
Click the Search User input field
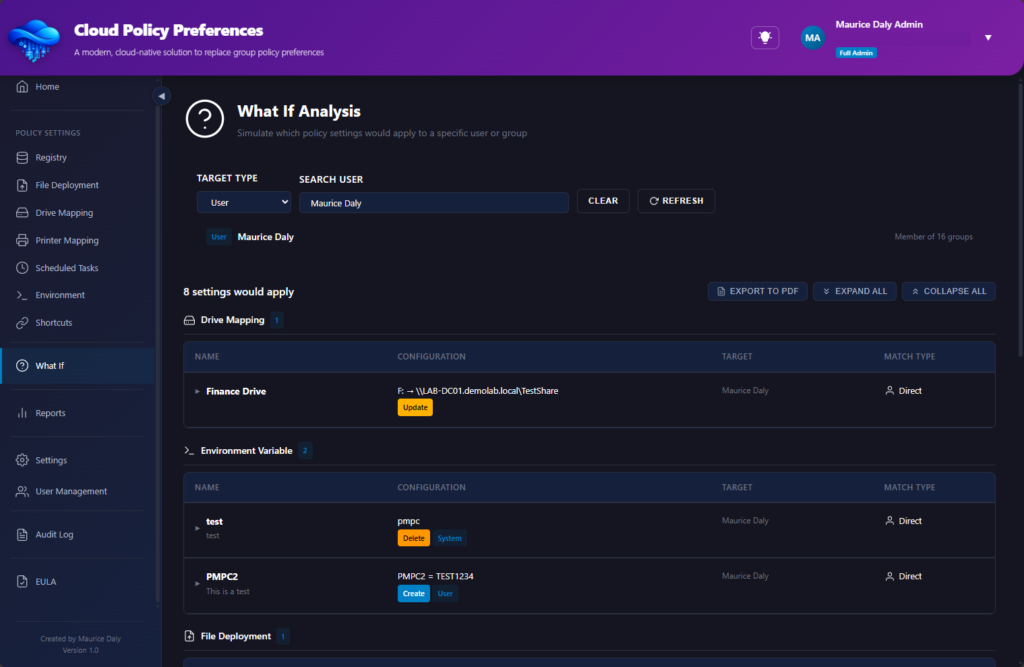433,203
